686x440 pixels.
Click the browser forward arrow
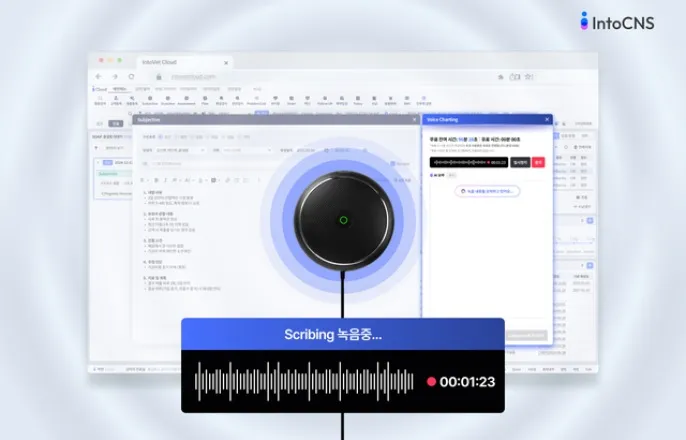point(115,77)
